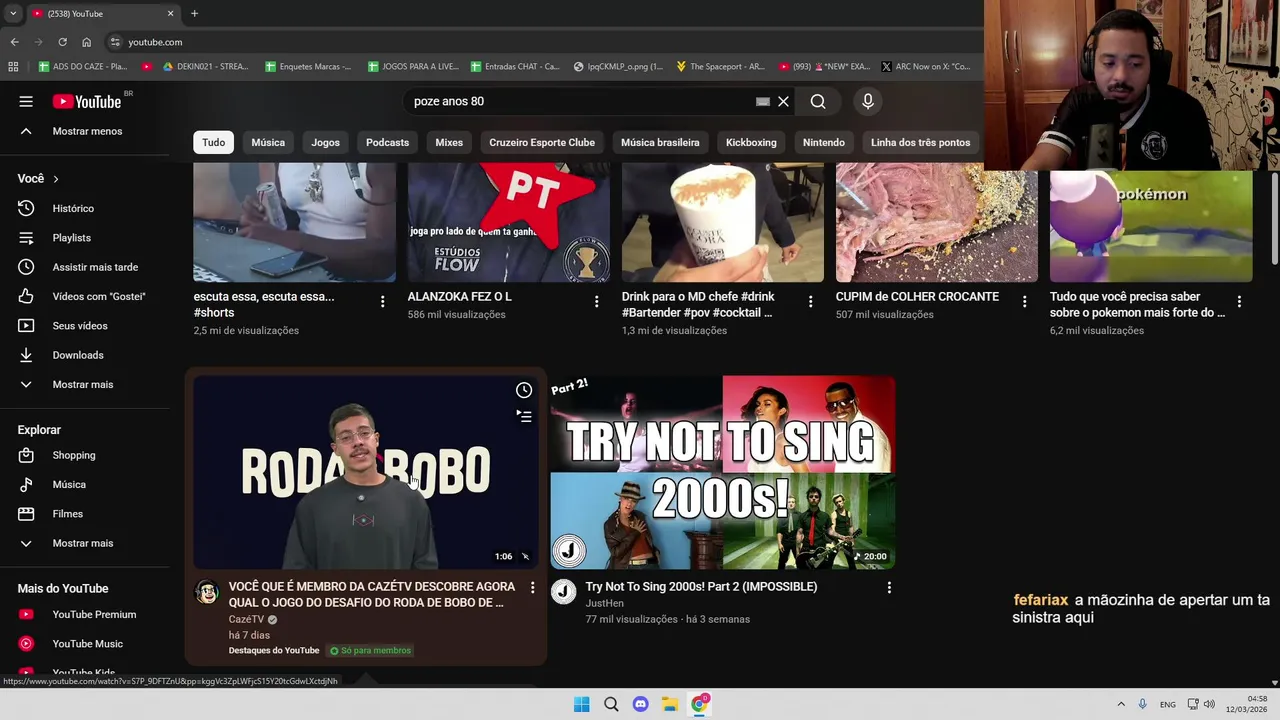Select the Mixes filter chip
Screen dimensions: 1280x720
click(x=449, y=142)
